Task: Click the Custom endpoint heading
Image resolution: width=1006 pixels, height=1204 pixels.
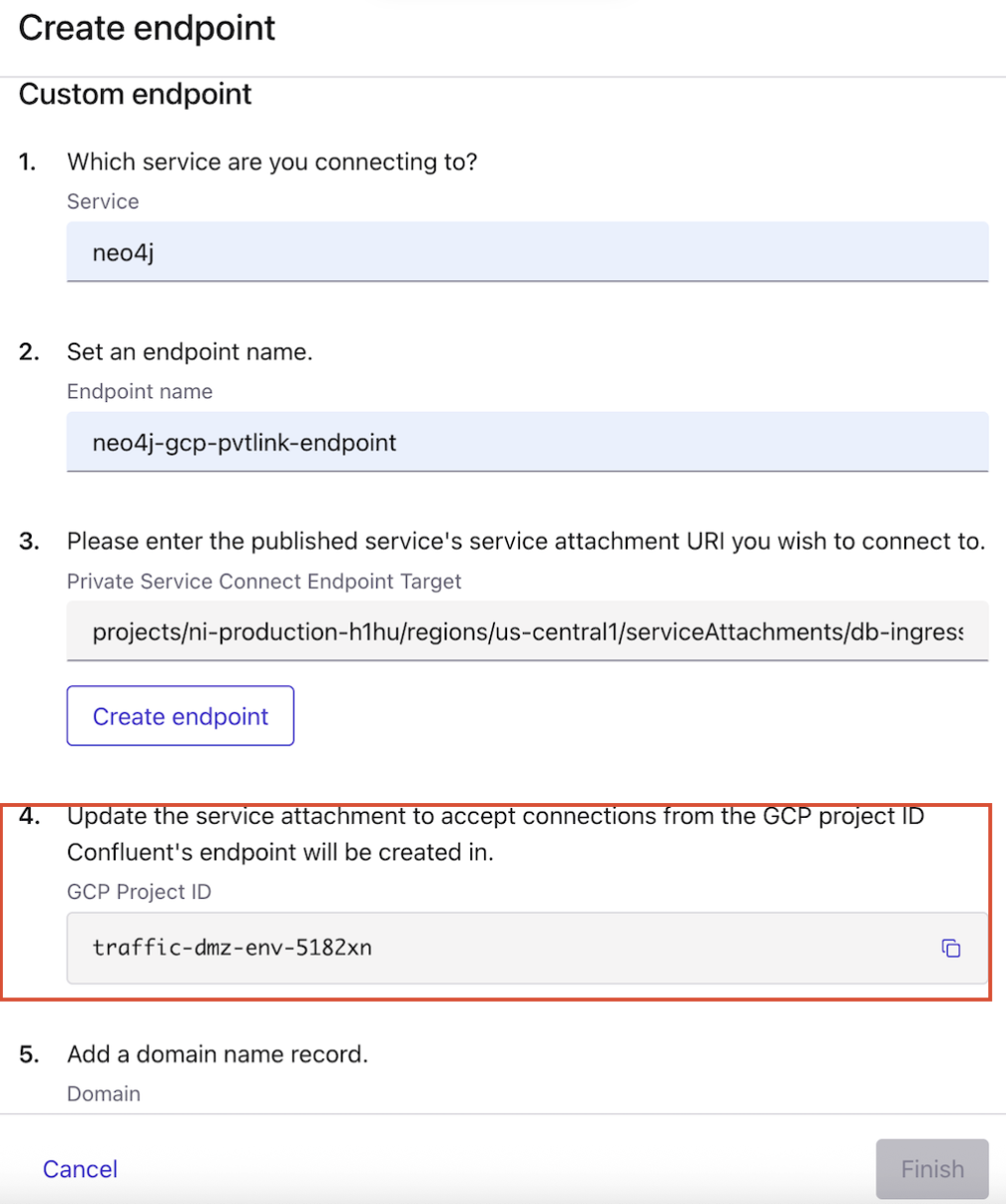Action: (x=134, y=94)
